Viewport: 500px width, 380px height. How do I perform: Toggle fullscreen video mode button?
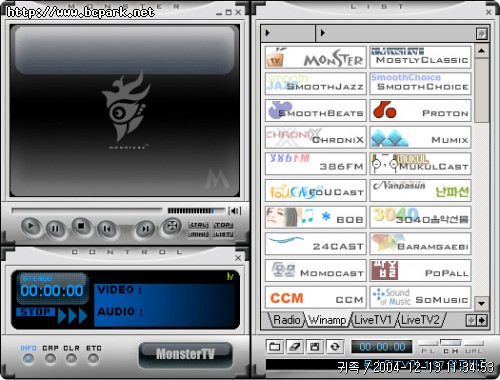172,226
